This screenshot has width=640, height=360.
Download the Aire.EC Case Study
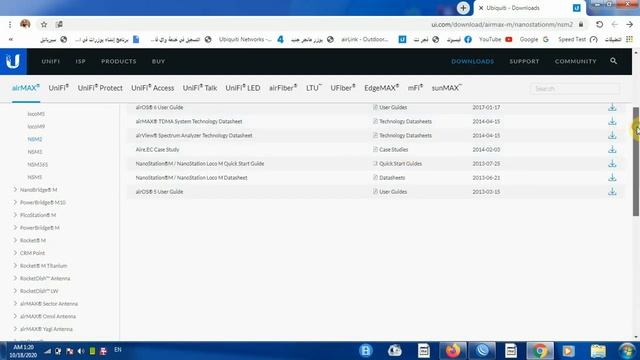[x=612, y=149]
